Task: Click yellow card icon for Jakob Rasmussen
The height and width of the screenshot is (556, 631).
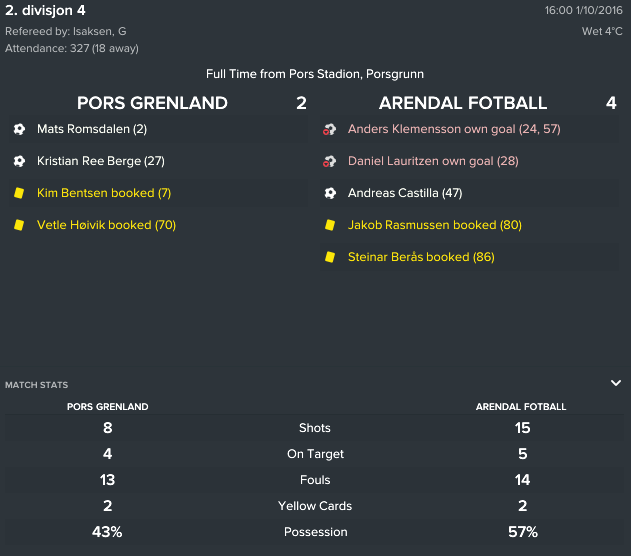Action: pos(330,225)
